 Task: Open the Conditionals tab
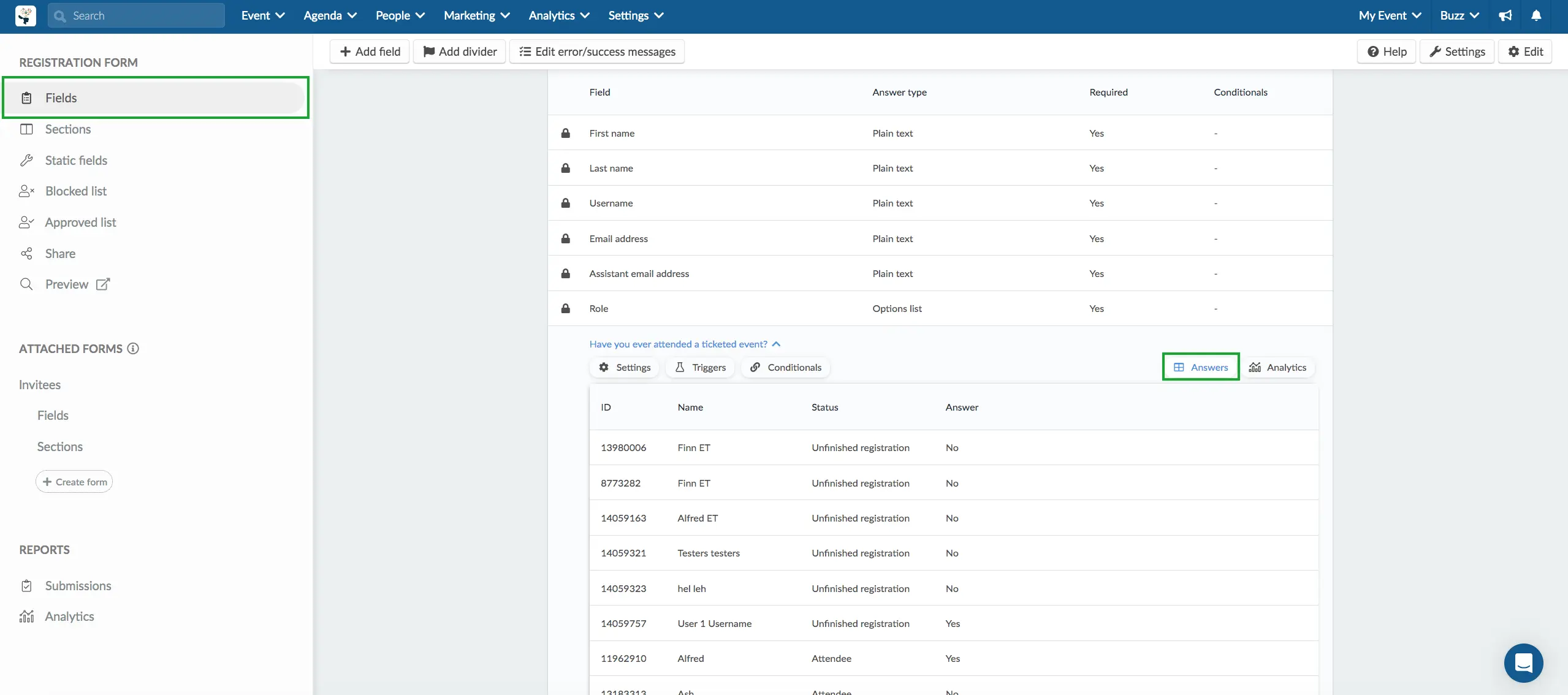click(x=785, y=367)
